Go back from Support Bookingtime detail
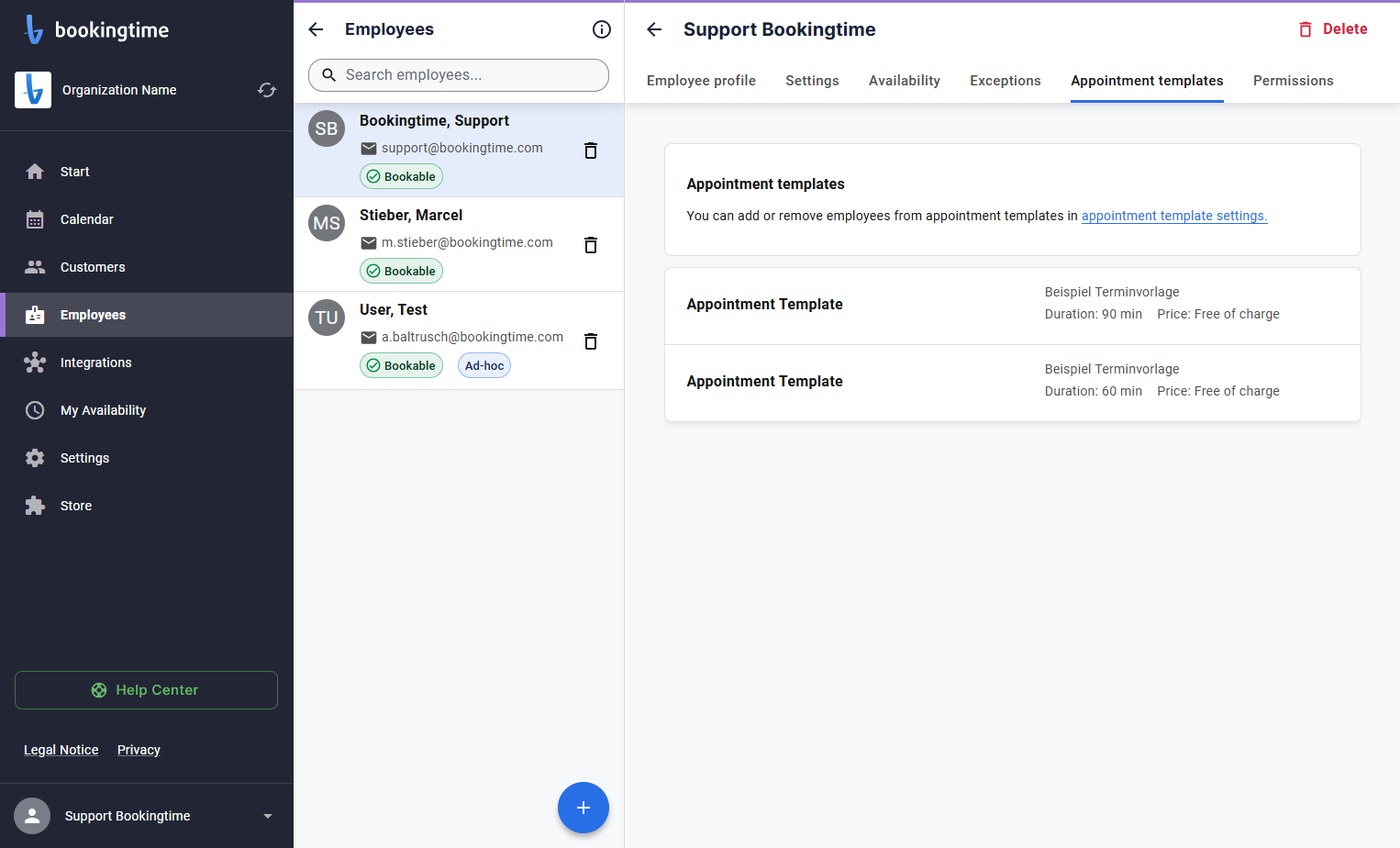This screenshot has width=1400, height=848. 654,29
